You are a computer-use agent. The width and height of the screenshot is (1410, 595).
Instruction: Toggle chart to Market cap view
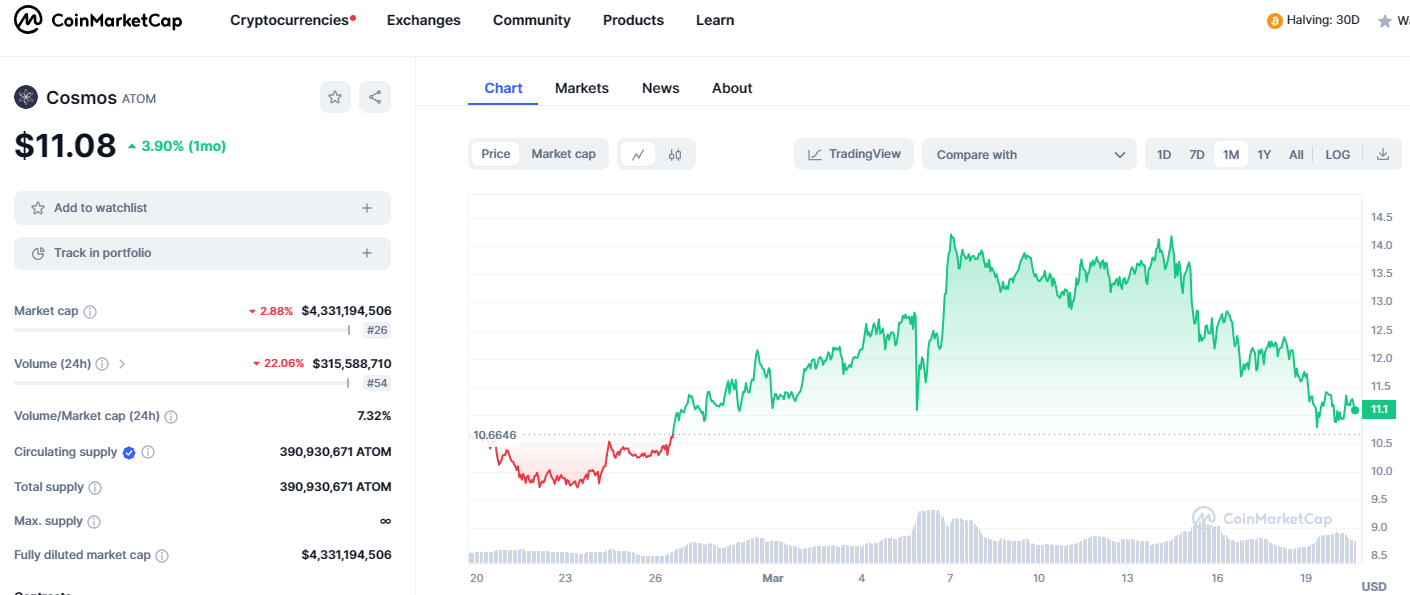[x=563, y=154]
